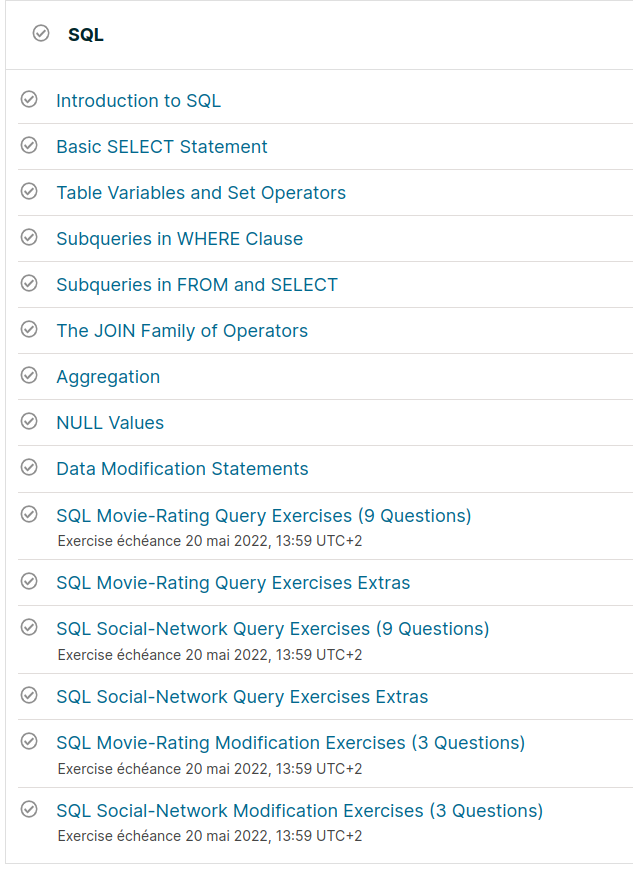Click the checkmark icon beside NULL Values
Image resolution: width=633 pixels, height=870 pixels.
[x=29, y=421]
